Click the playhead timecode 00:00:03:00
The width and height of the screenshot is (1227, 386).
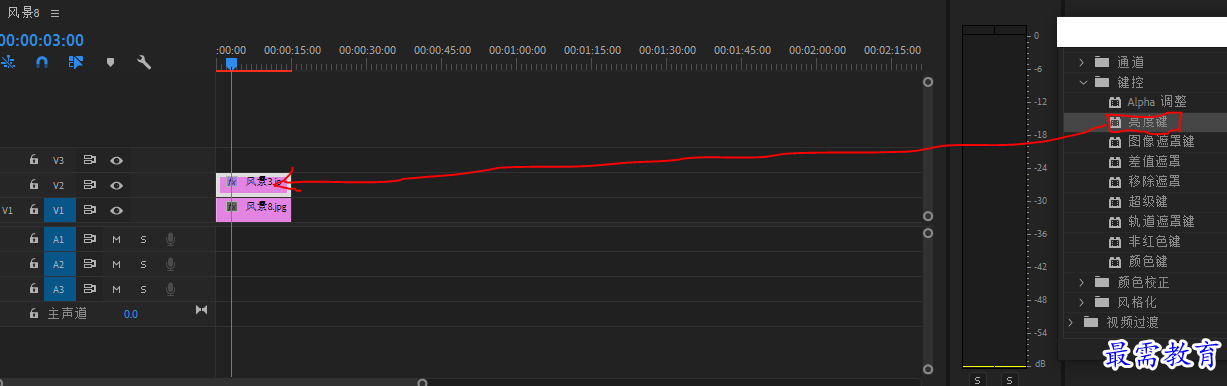[x=42, y=41]
